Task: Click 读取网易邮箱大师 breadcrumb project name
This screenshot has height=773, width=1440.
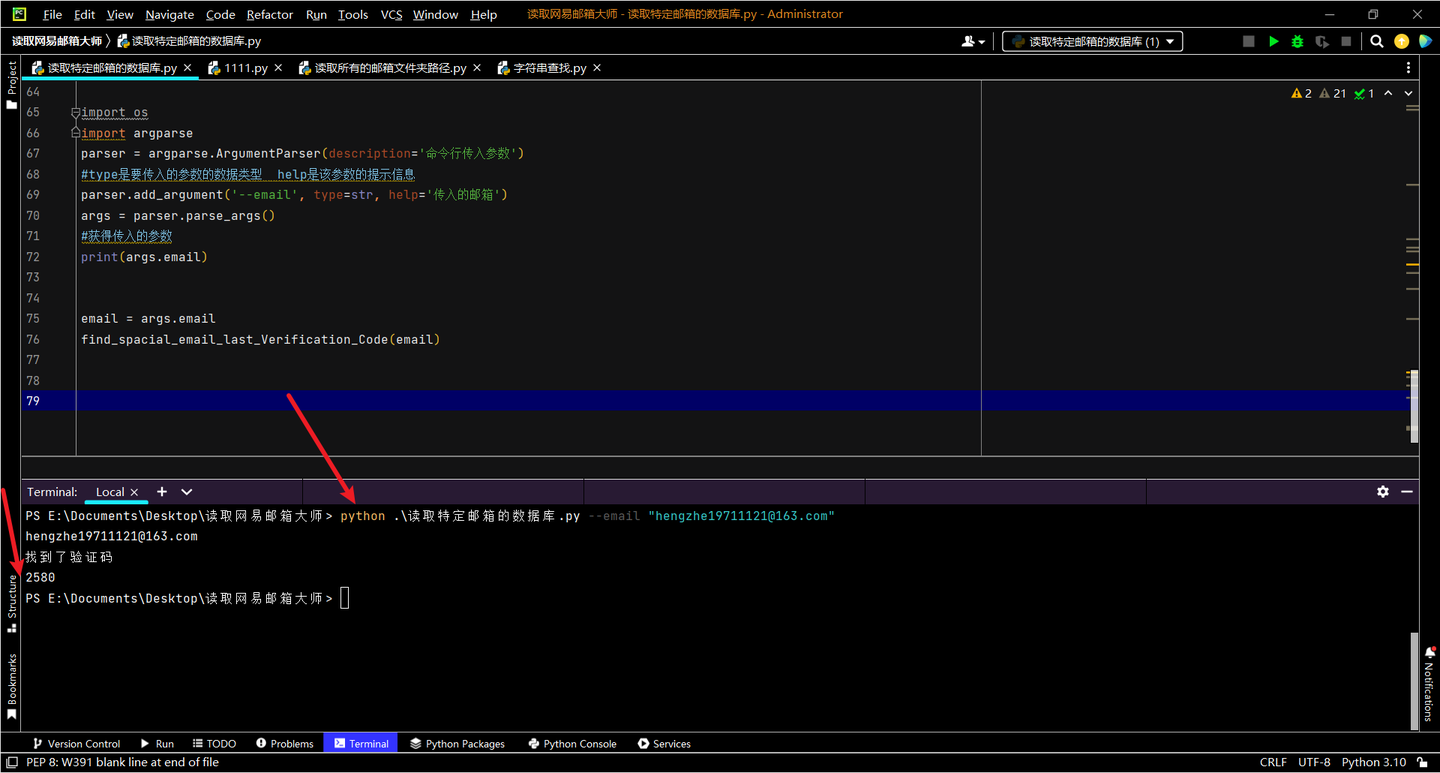Action: (x=57, y=41)
